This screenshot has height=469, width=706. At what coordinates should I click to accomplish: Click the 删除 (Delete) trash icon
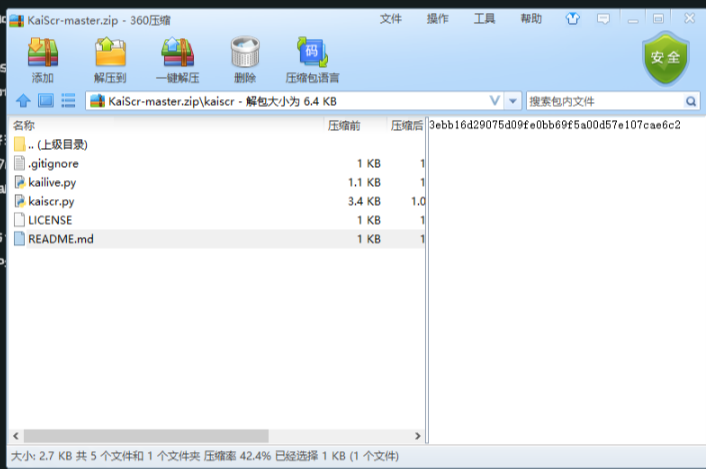[x=245, y=52]
